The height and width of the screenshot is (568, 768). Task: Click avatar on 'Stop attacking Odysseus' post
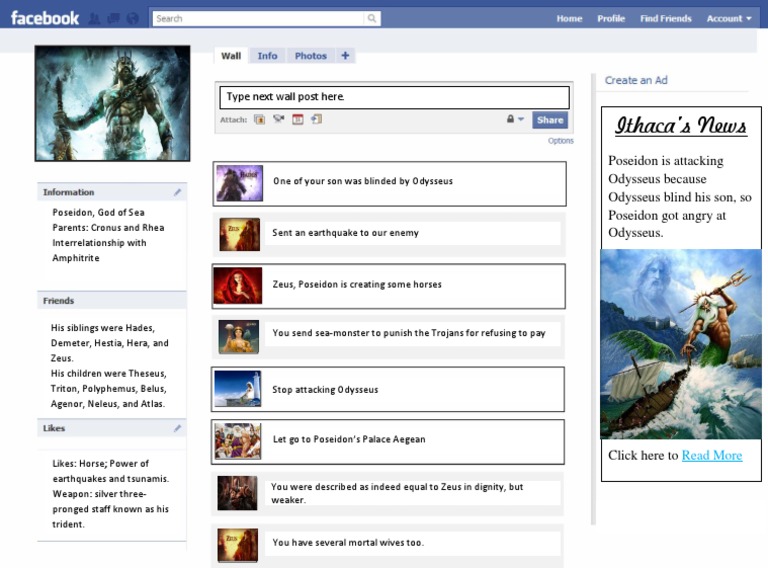point(238,389)
